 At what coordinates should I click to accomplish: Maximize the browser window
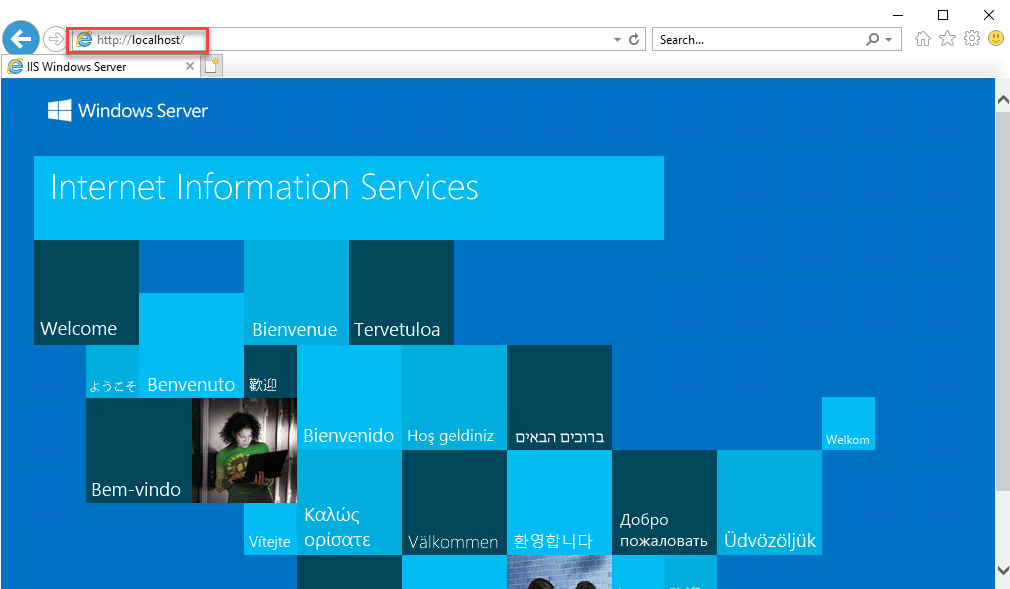pos(943,15)
